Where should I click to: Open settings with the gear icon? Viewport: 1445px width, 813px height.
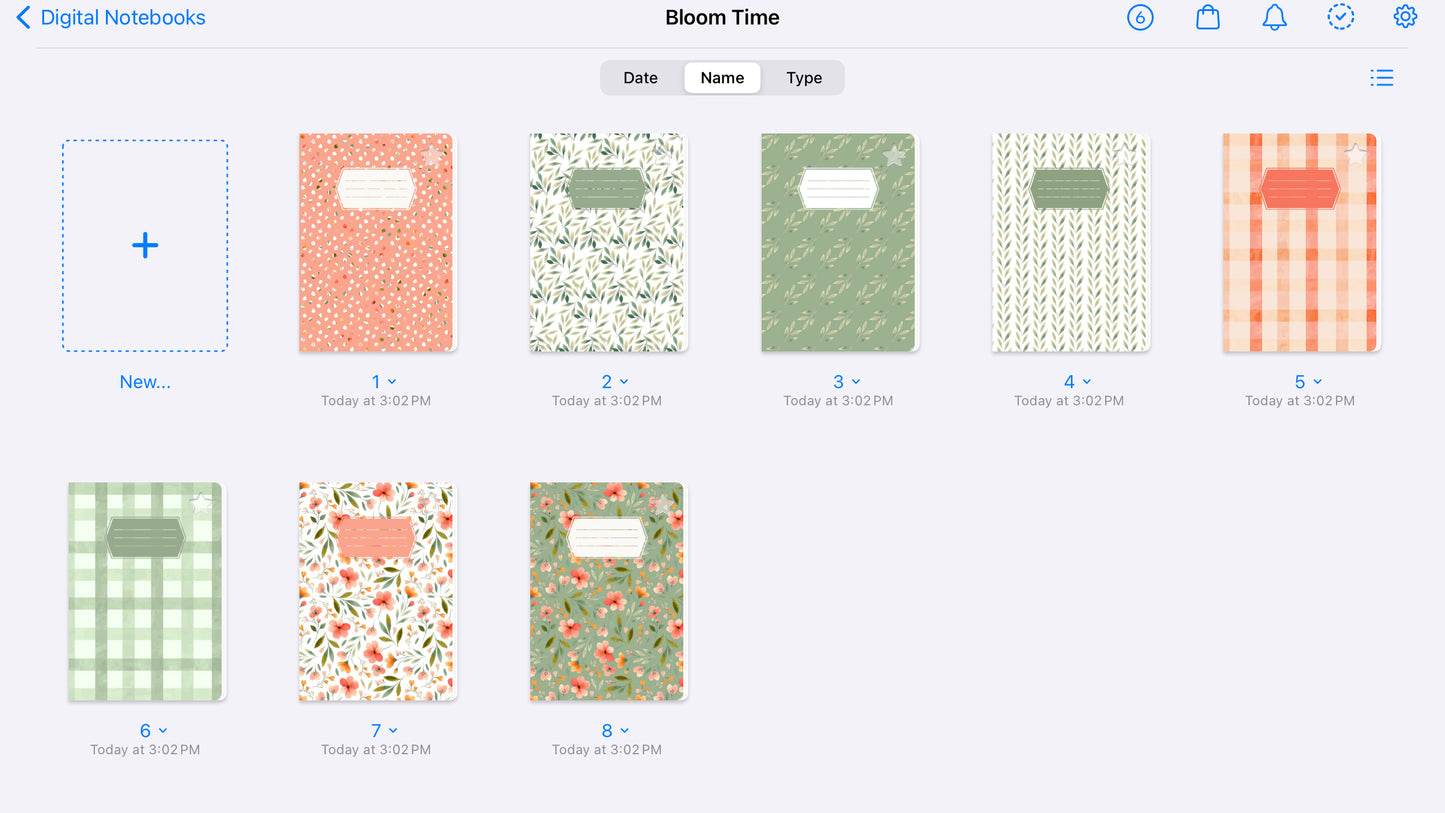click(x=1405, y=17)
